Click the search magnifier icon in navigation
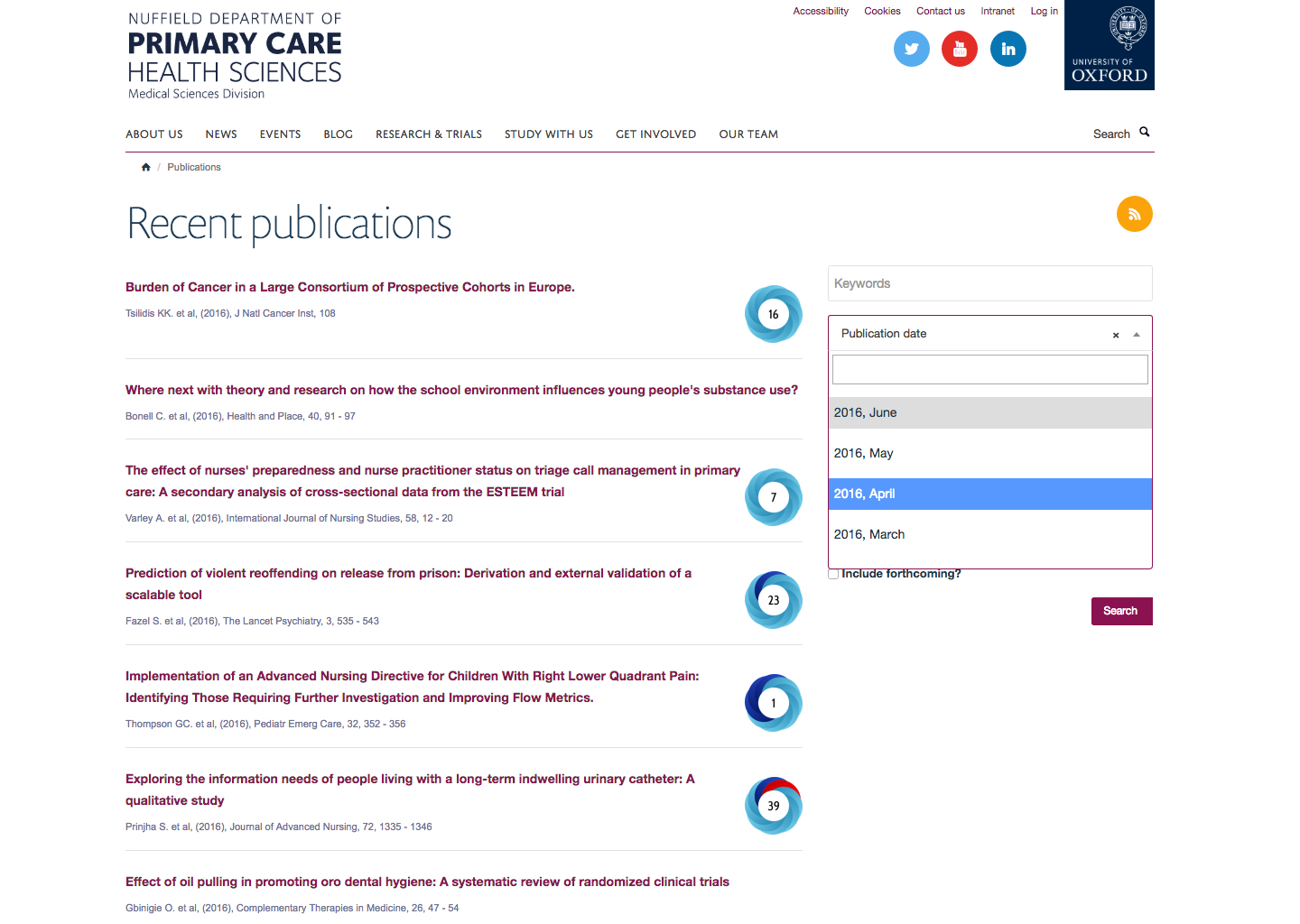The width and height of the screenshot is (1300, 924). pyautogui.click(x=1144, y=132)
